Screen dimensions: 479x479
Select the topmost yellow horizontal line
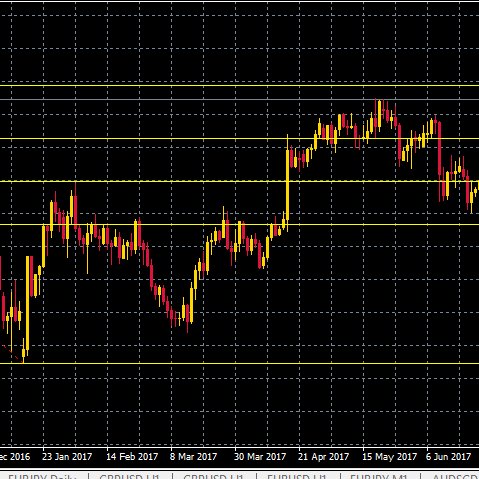pos(239,86)
